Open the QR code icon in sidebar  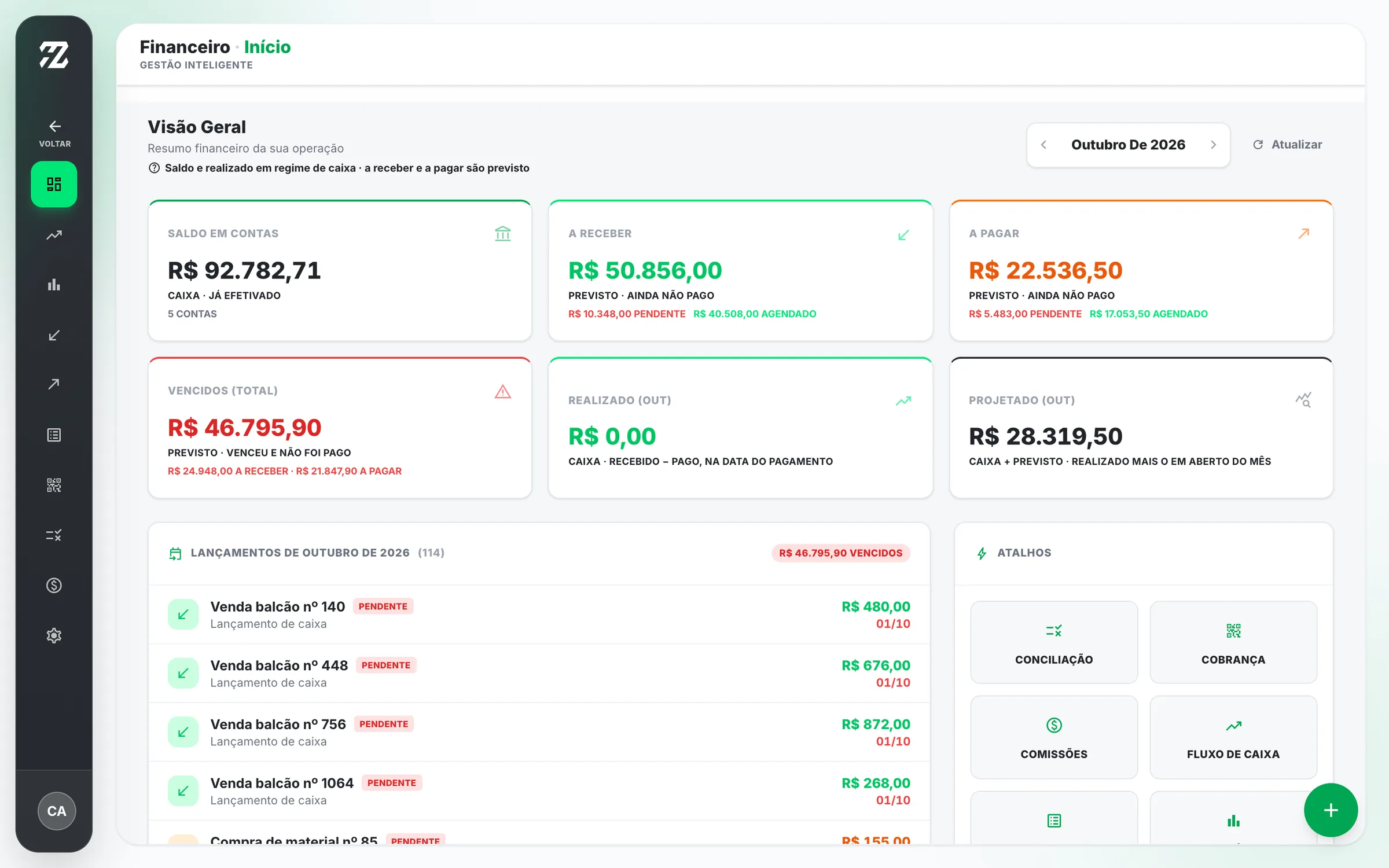pyautogui.click(x=54, y=485)
